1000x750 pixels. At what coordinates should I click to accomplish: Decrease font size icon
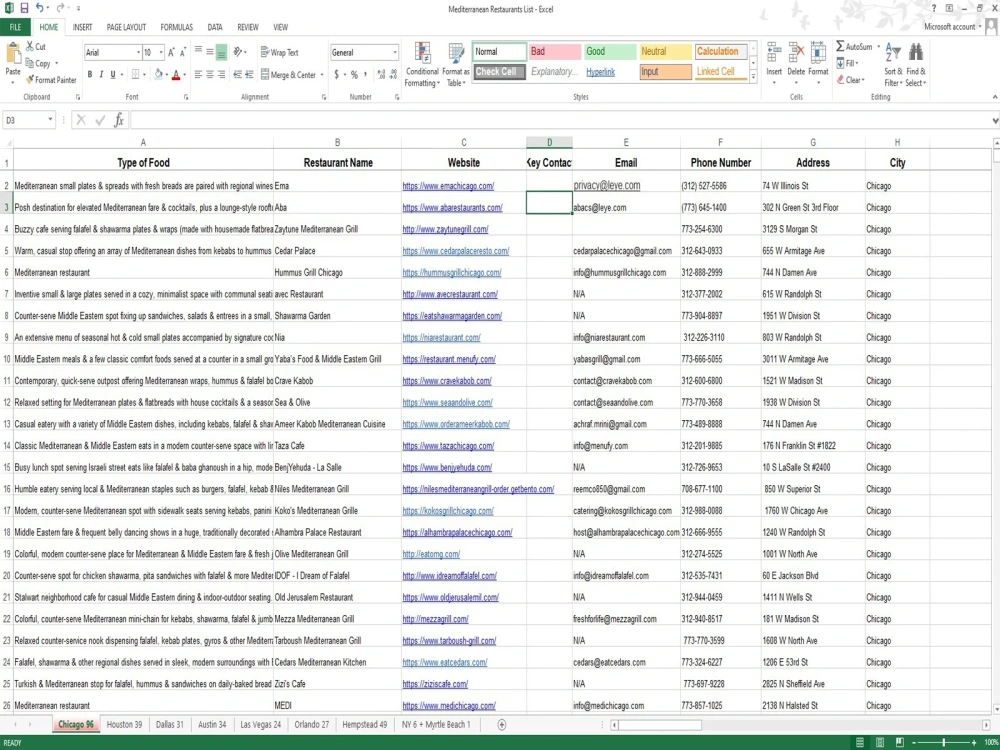point(183,52)
